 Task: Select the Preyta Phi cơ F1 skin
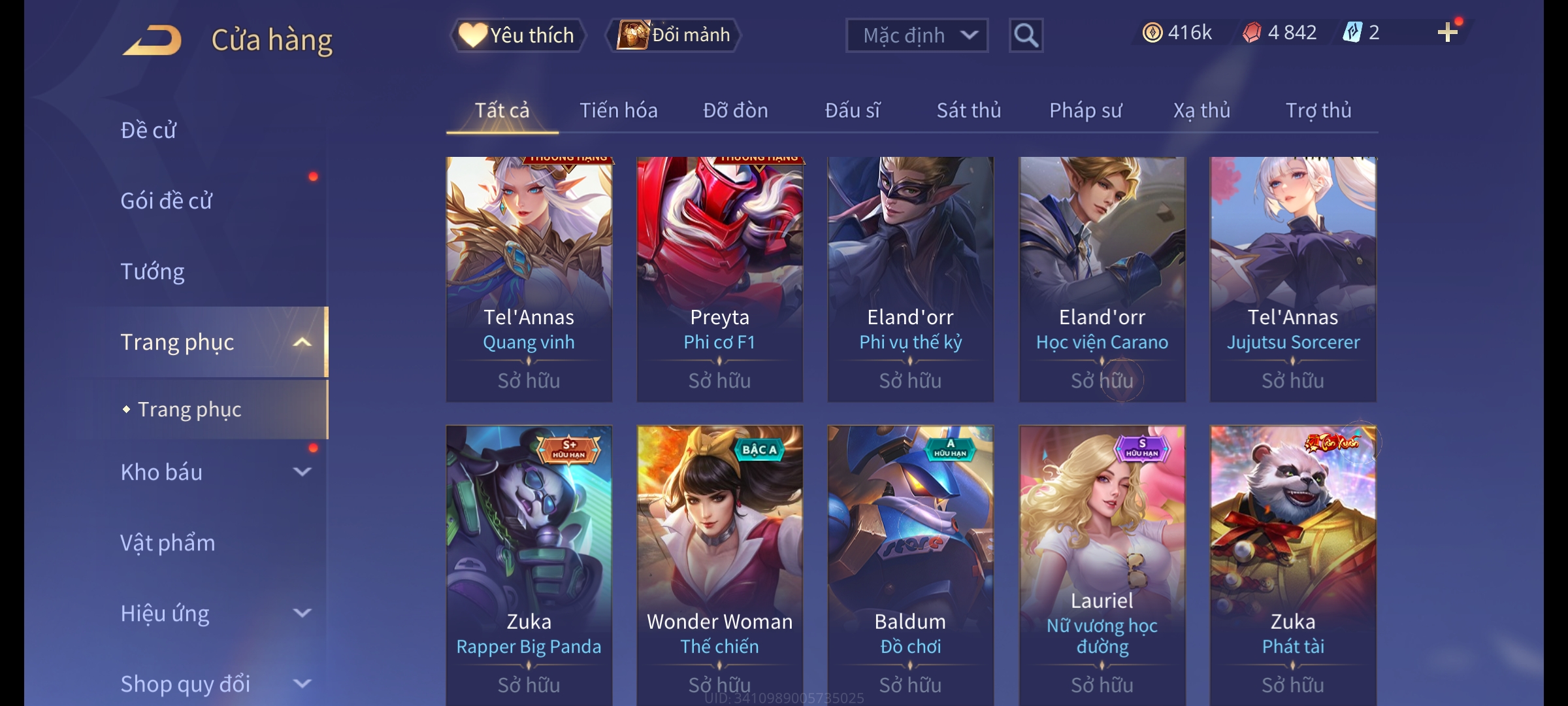pyautogui.click(x=720, y=279)
